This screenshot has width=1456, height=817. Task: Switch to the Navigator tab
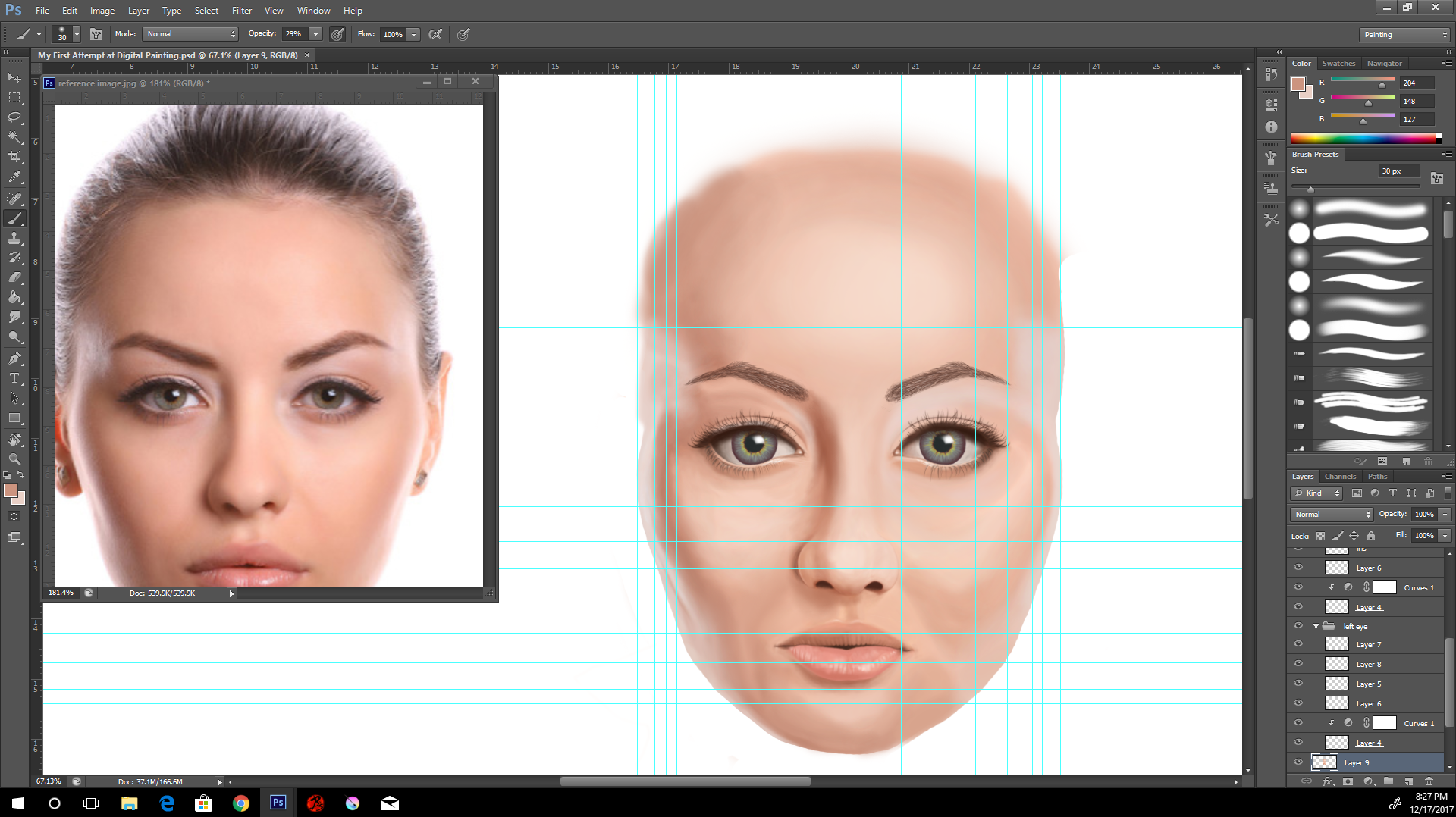[x=1385, y=64]
